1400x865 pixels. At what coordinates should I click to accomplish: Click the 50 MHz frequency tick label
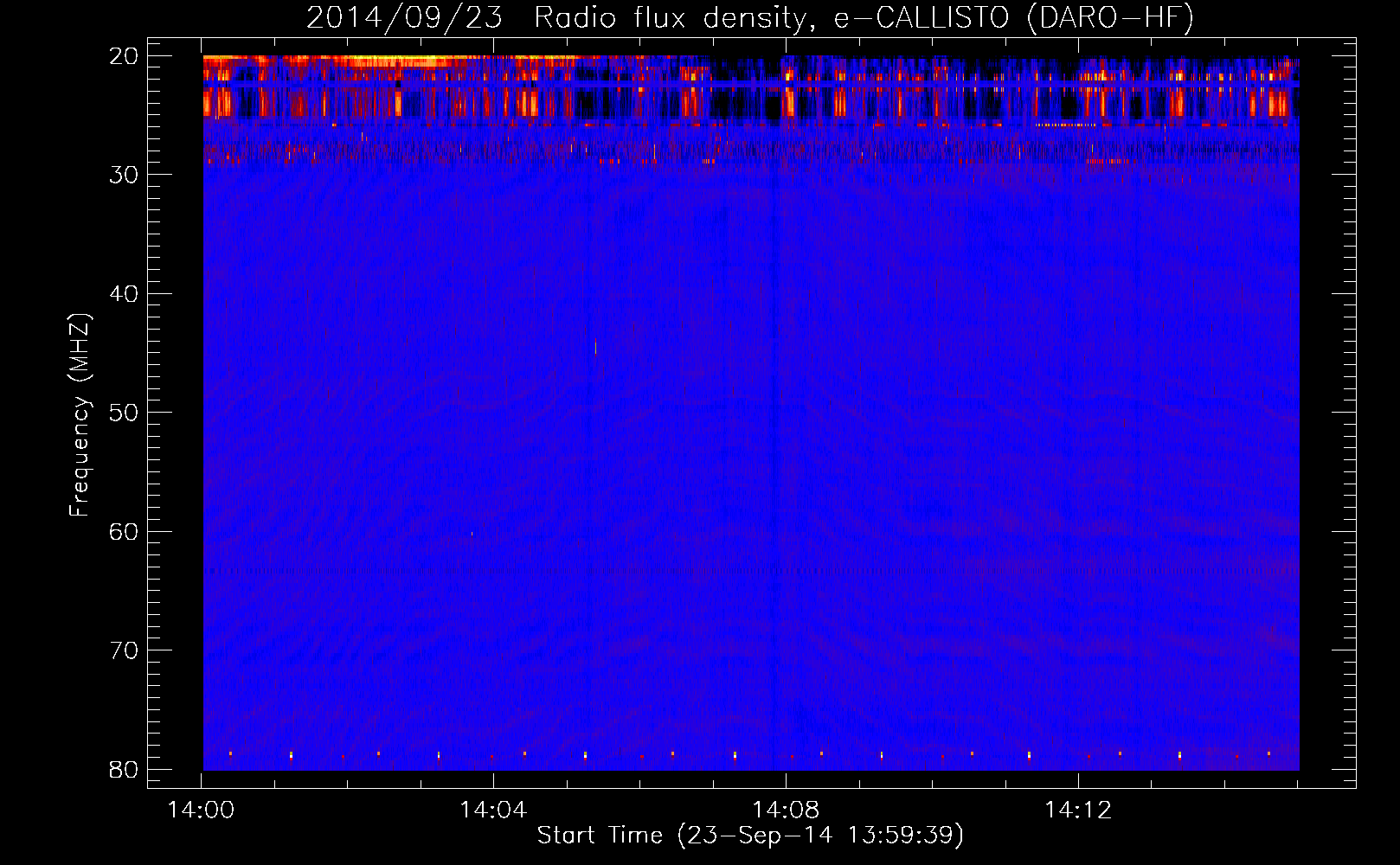click(x=125, y=413)
